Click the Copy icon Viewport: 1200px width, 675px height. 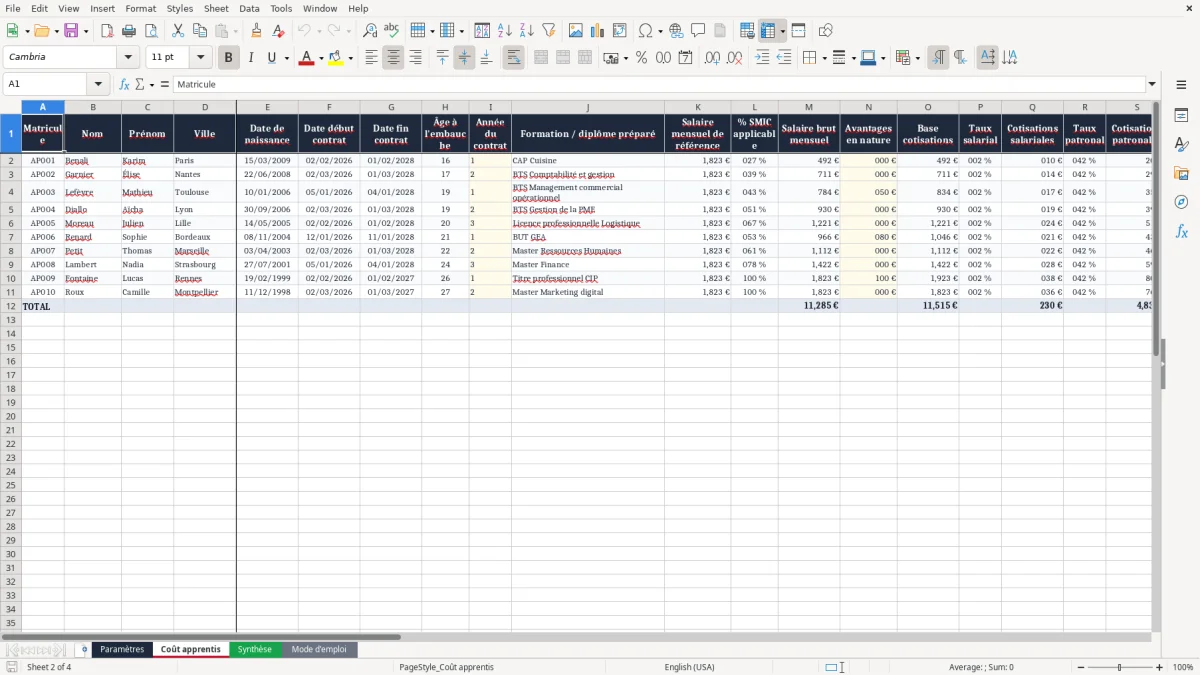tap(200, 31)
